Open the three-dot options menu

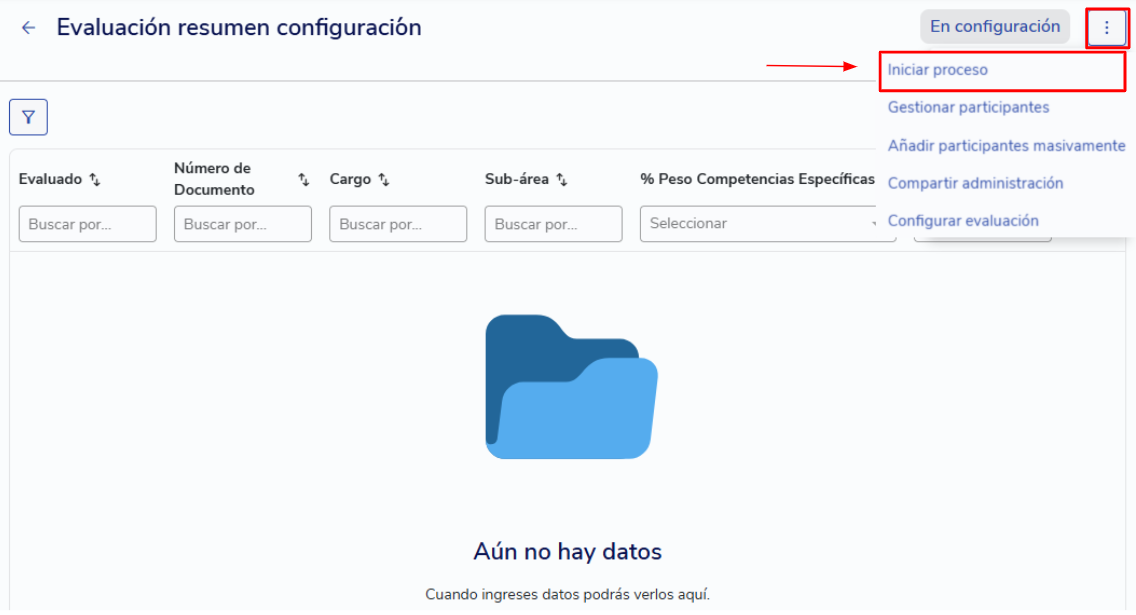tap(1106, 28)
